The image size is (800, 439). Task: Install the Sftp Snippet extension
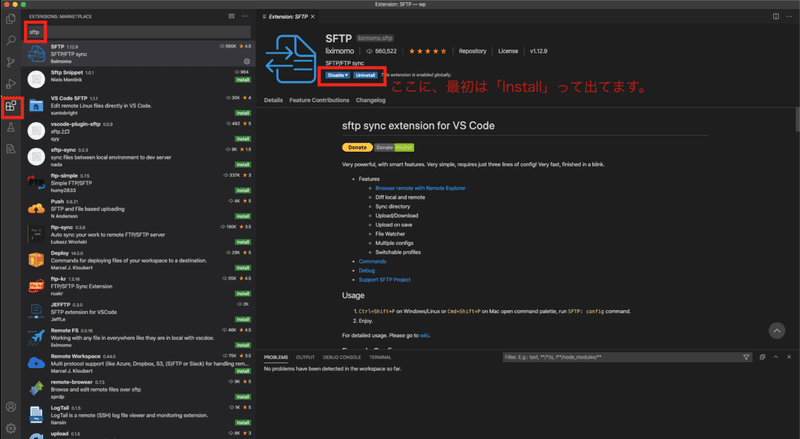[x=242, y=80]
